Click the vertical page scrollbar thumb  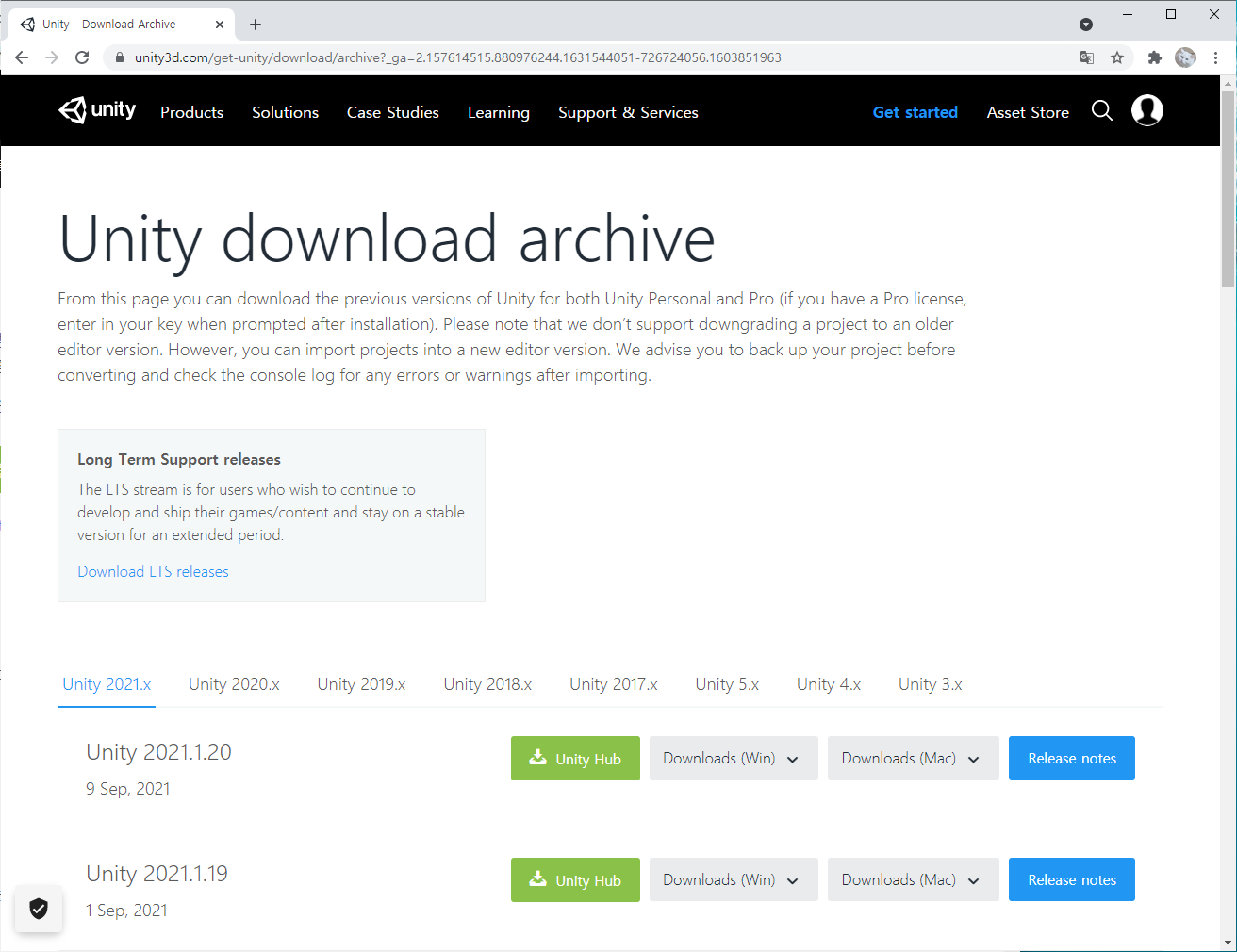(x=1228, y=189)
